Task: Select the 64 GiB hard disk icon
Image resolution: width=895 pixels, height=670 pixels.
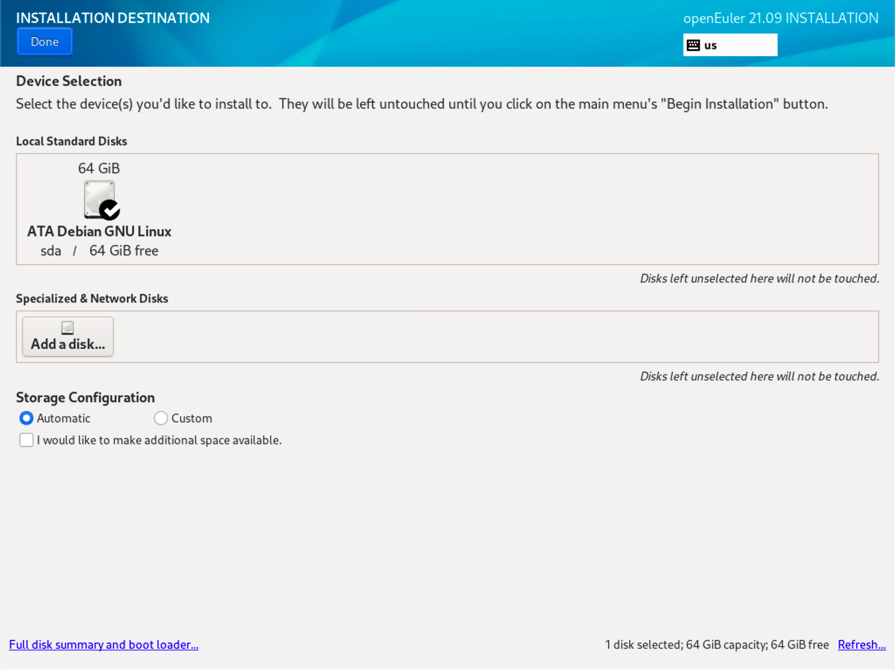Action: pyautogui.click(x=98, y=199)
